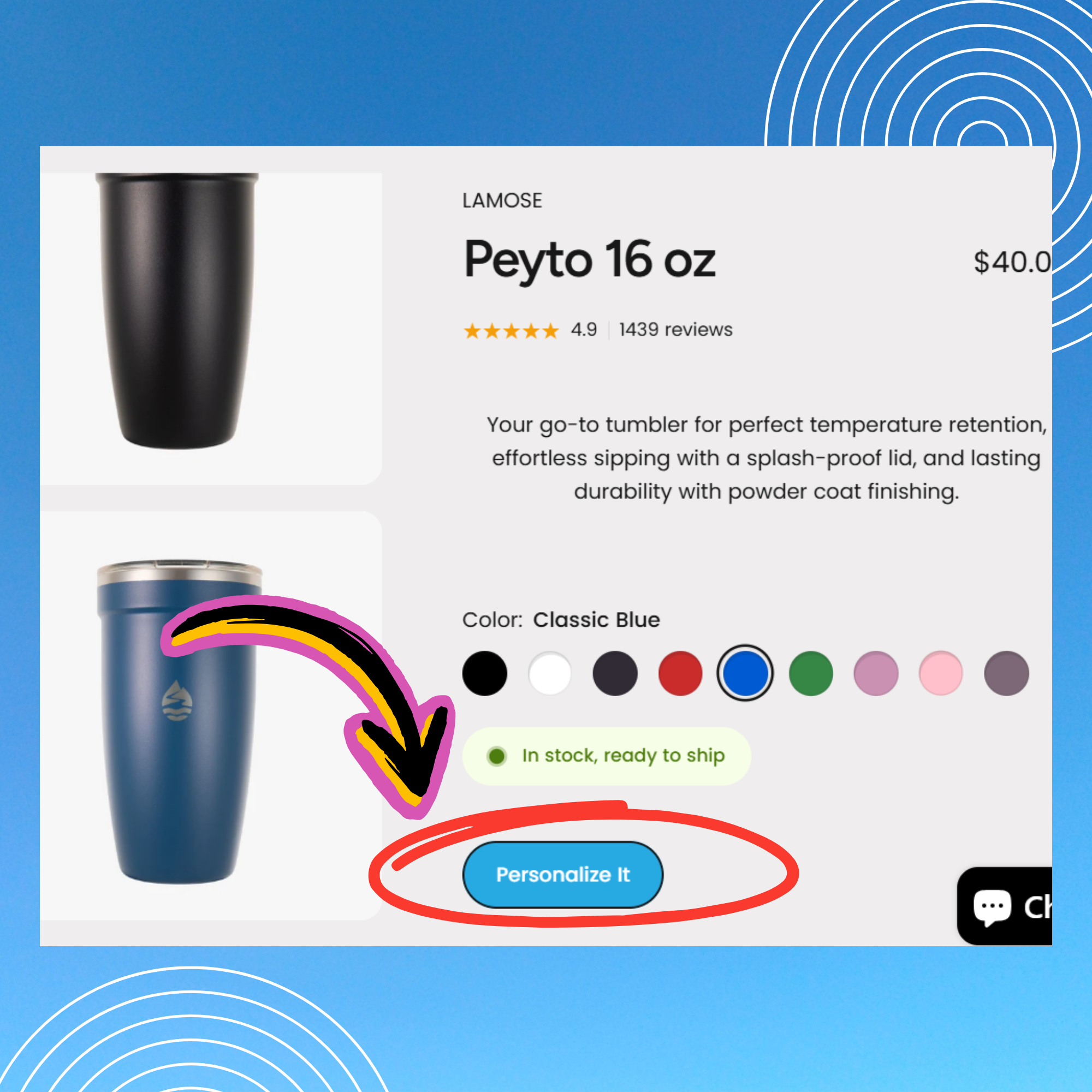Click the Personalize It button
Screen dimensions: 1092x1092
pos(562,874)
